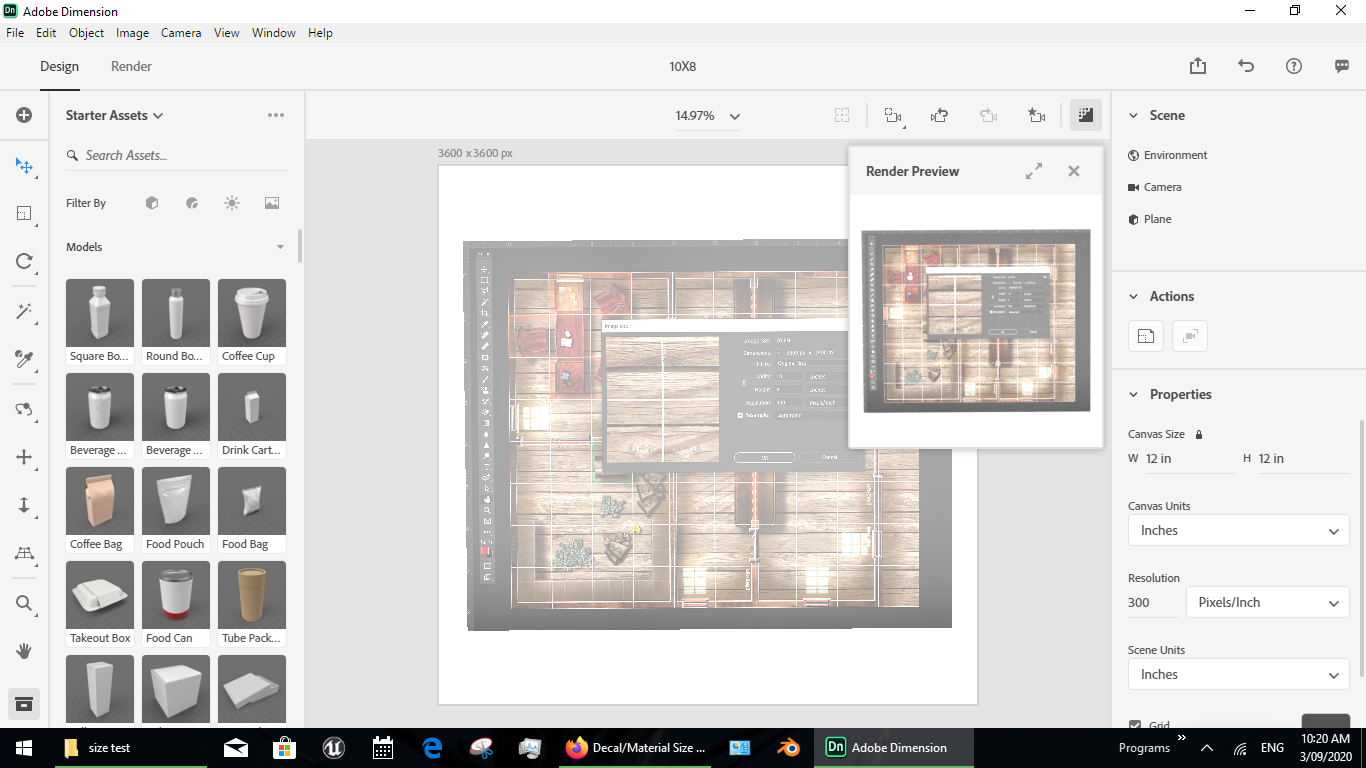Image resolution: width=1366 pixels, height=768 pixels.
Task: Filter assets by Materials
Action: click(192, 203)
